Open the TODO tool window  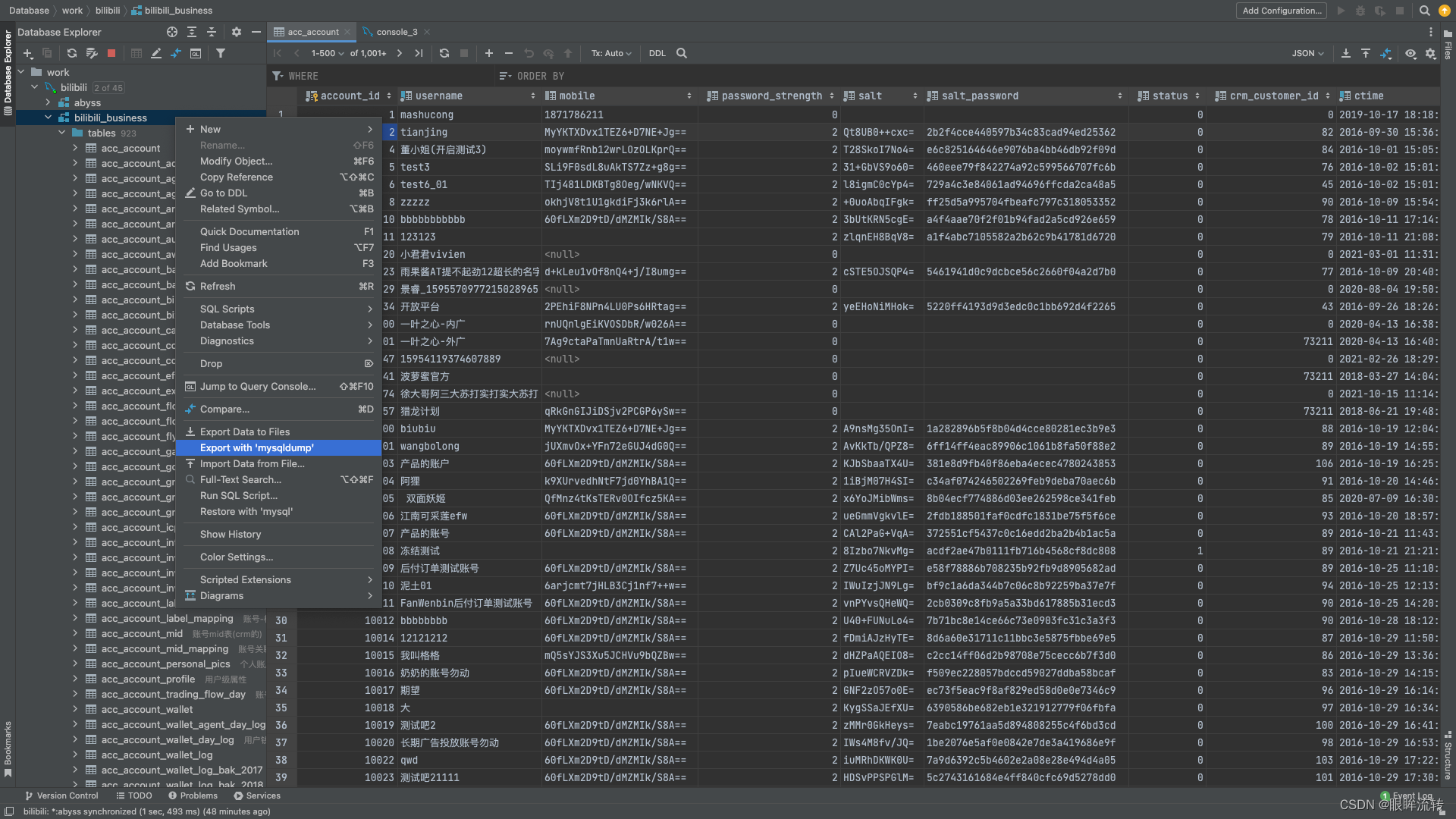point(134,795)
